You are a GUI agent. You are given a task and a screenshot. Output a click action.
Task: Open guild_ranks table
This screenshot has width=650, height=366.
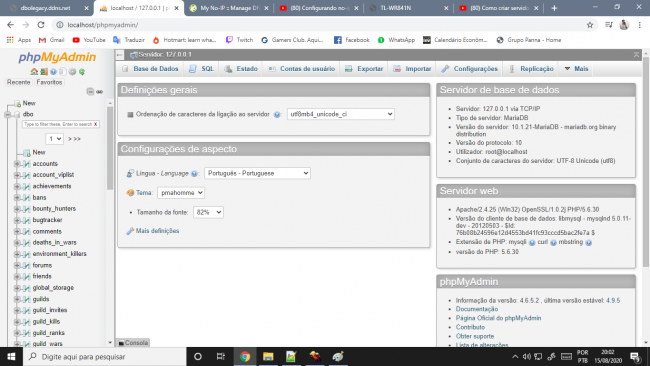49,333
